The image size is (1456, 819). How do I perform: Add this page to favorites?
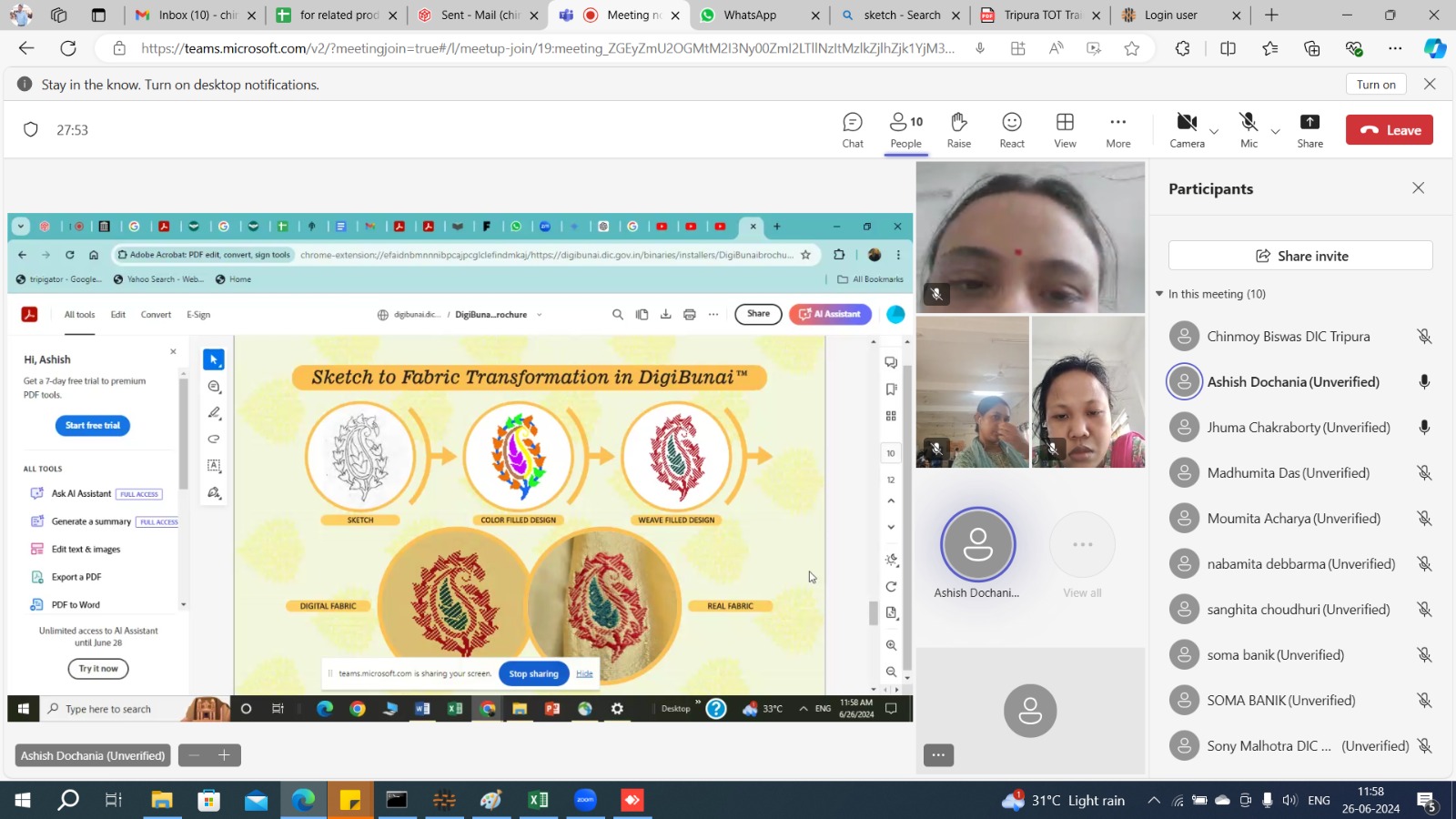point(1131,48)
